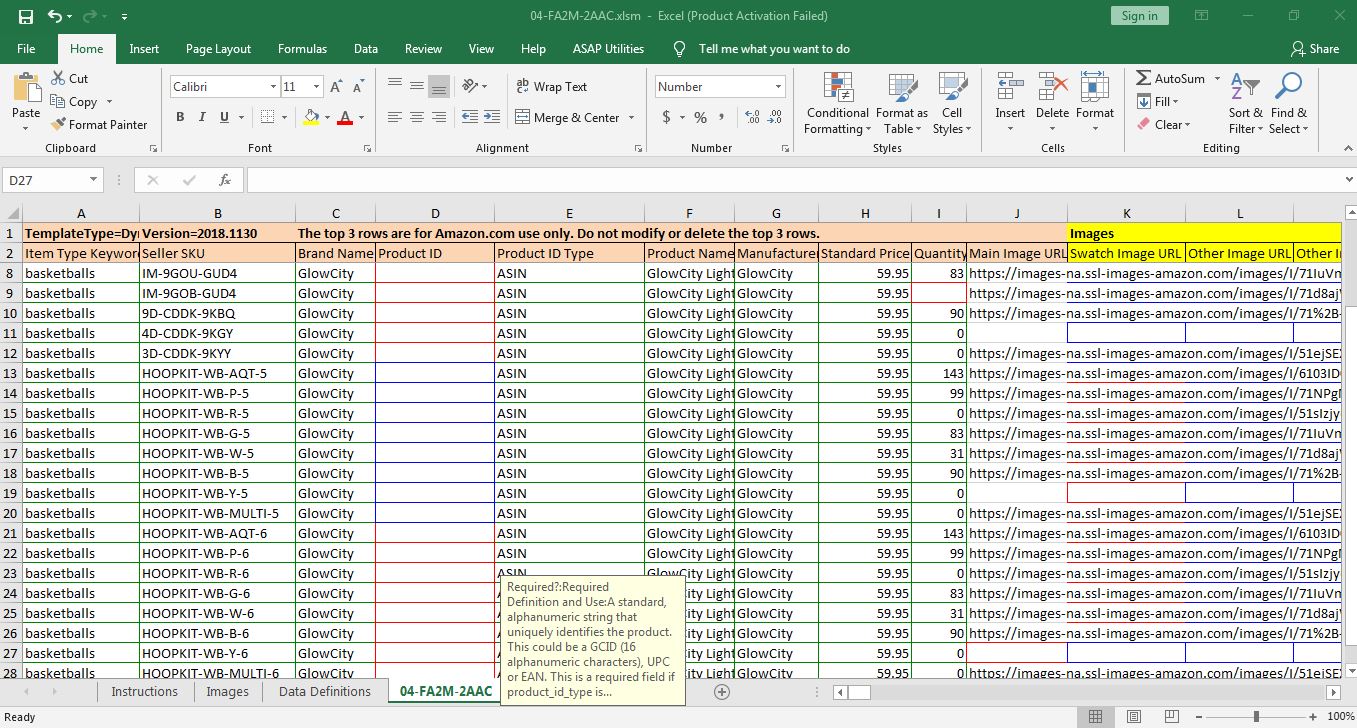The width and height of the screenshot is (1357, 728).
Task: Click the Share button
Action: click(x=1314, y=49)
